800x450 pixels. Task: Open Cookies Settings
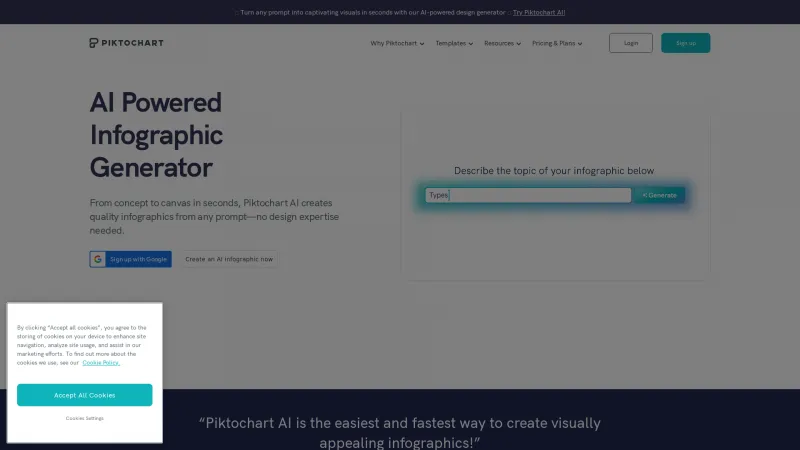85,418
